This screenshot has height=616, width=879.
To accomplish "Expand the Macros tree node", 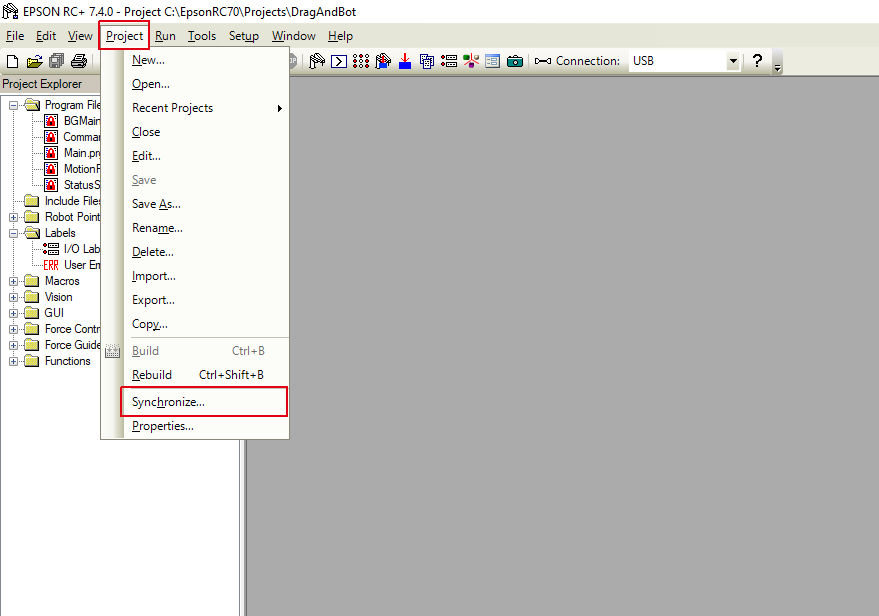I will tap(13, 281).
